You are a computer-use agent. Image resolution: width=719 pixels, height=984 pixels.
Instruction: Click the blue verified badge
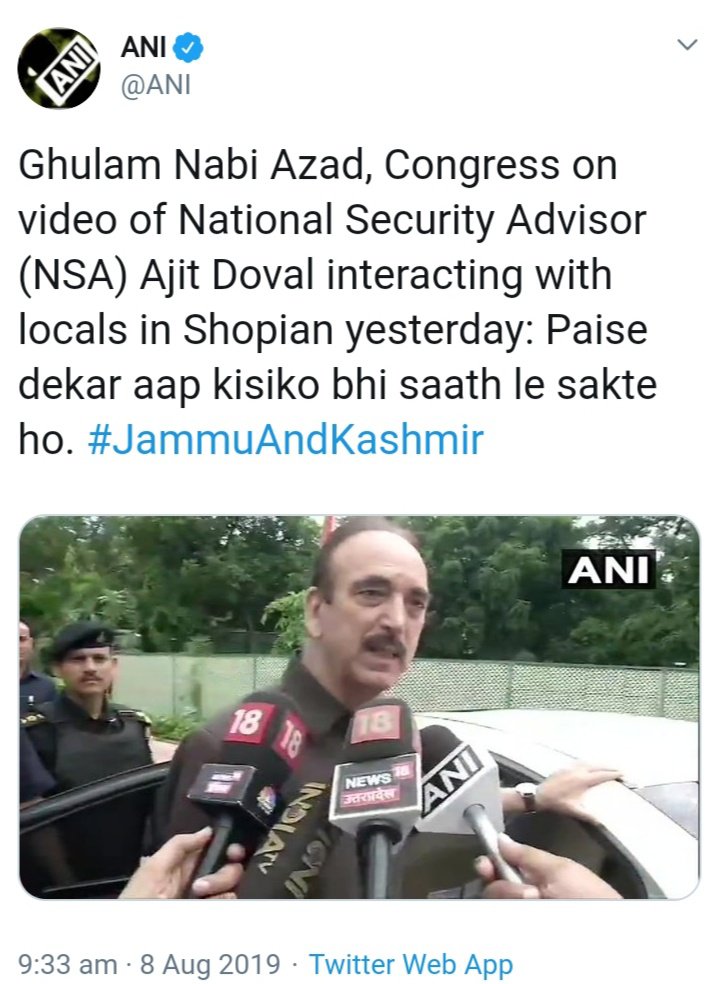[x=188, y=47]
